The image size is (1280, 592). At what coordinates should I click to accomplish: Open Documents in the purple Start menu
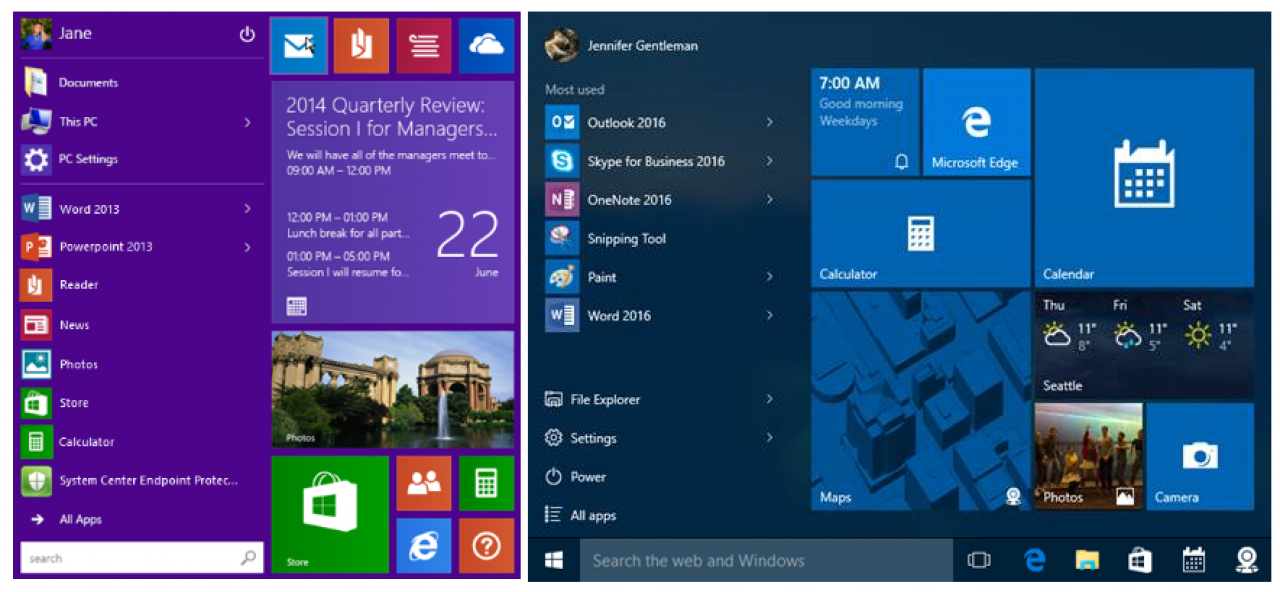pos(141,83)
